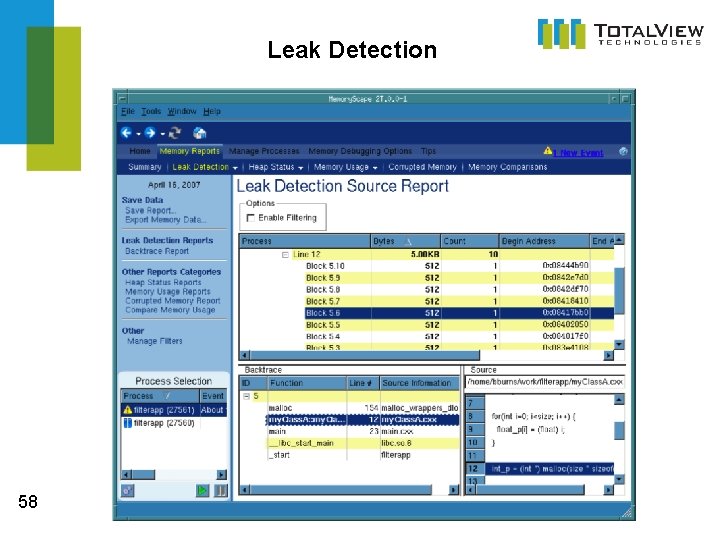This screenshot has height=540, width=720.
Task: Click the warning icon beside 1 New Event
Action: (548, 151)
